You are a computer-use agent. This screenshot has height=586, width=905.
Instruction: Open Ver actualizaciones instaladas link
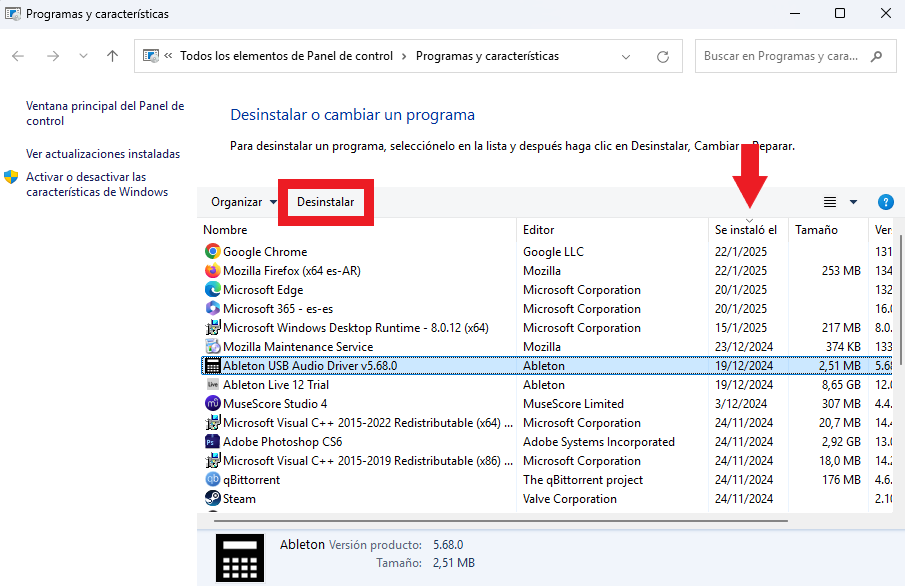(103, 154)
